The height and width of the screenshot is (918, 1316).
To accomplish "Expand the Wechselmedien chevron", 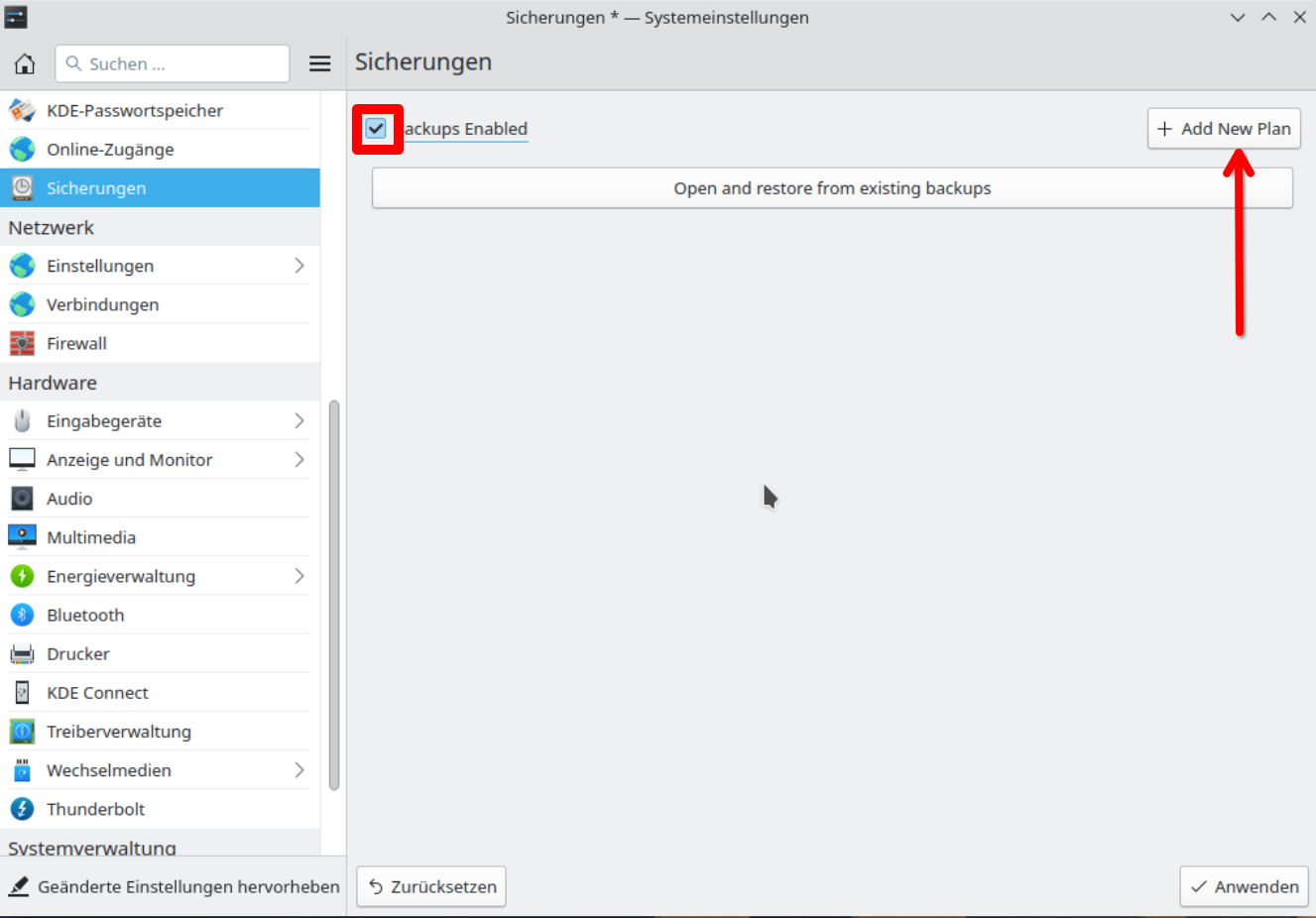I will pos(299,770).
